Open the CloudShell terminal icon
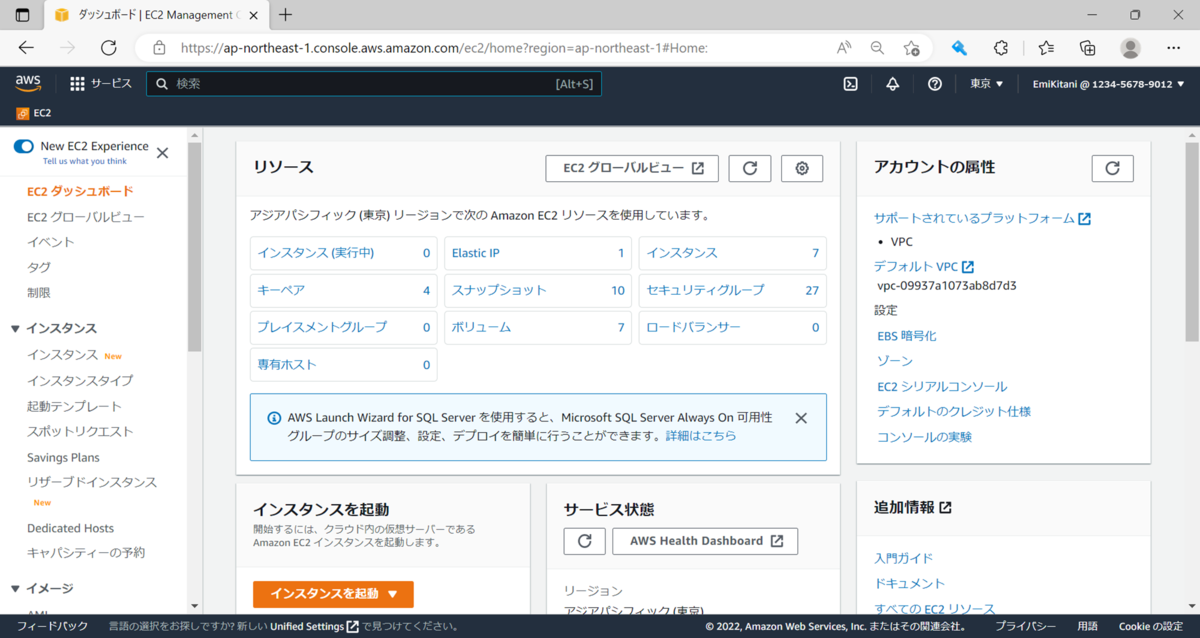This screenshot has height=638, width=1200. 850,84
